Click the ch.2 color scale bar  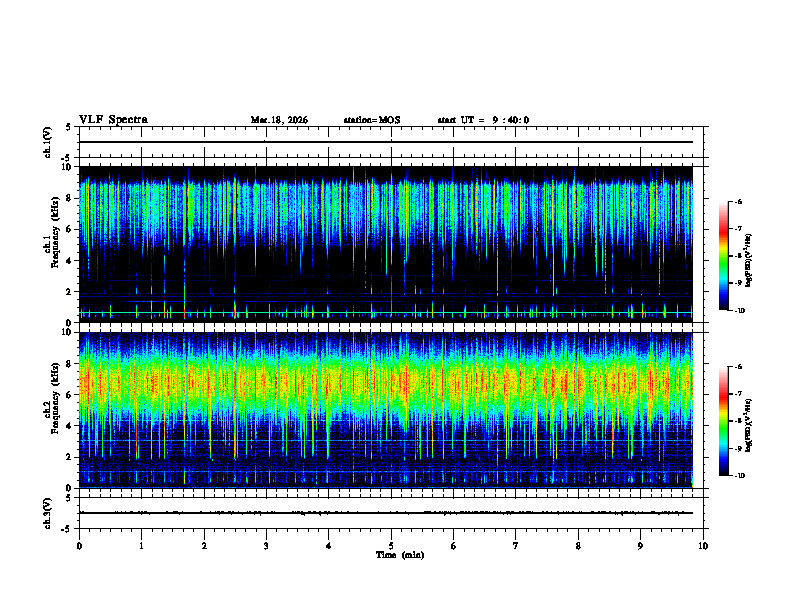[723, 421]
